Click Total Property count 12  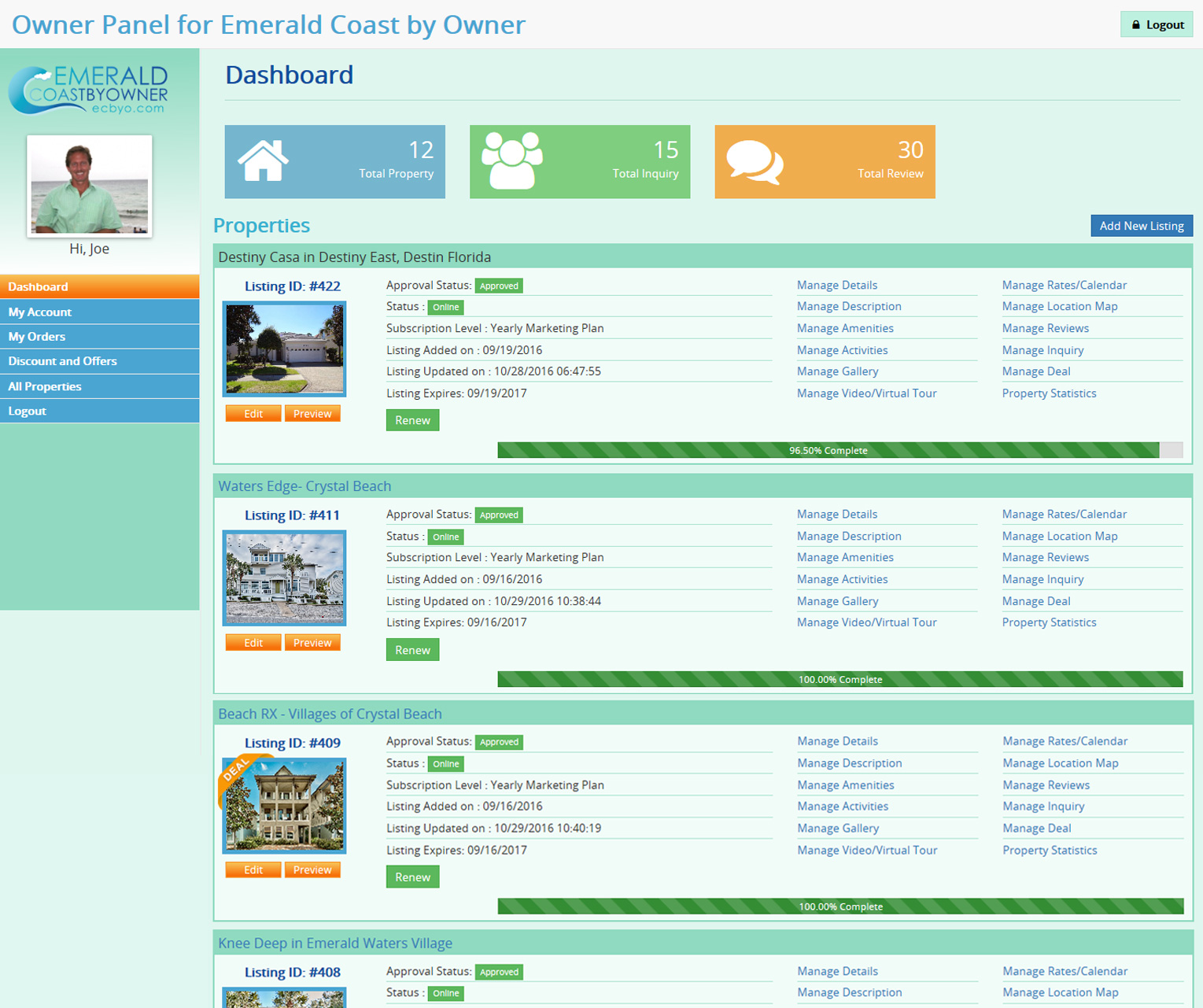click(421, 150)
